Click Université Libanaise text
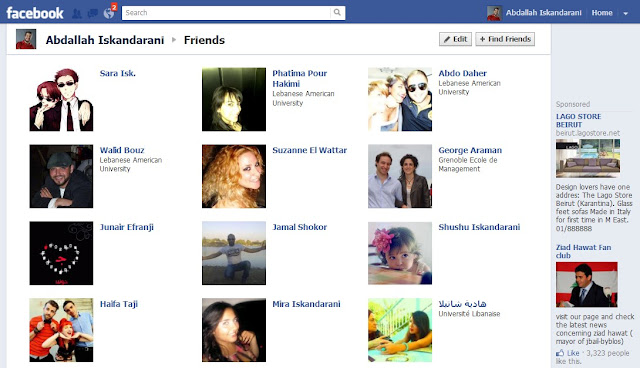This screenshot has width=640, height=368. (469, 314)
